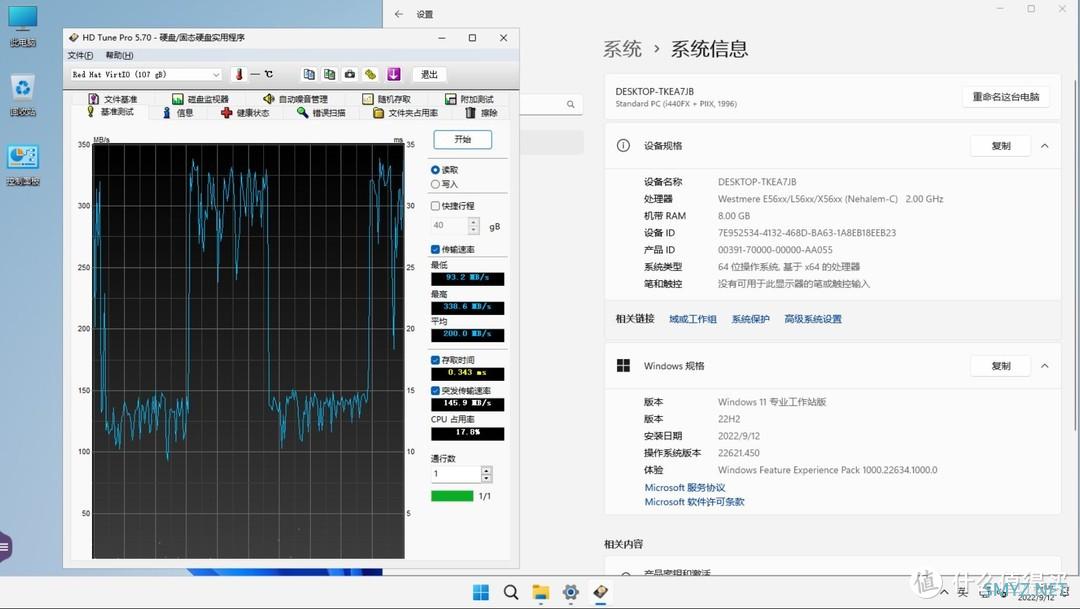Click the camera save screenshot icon
This screenshot has height=609, width=1080.
[x=350, y=74]
